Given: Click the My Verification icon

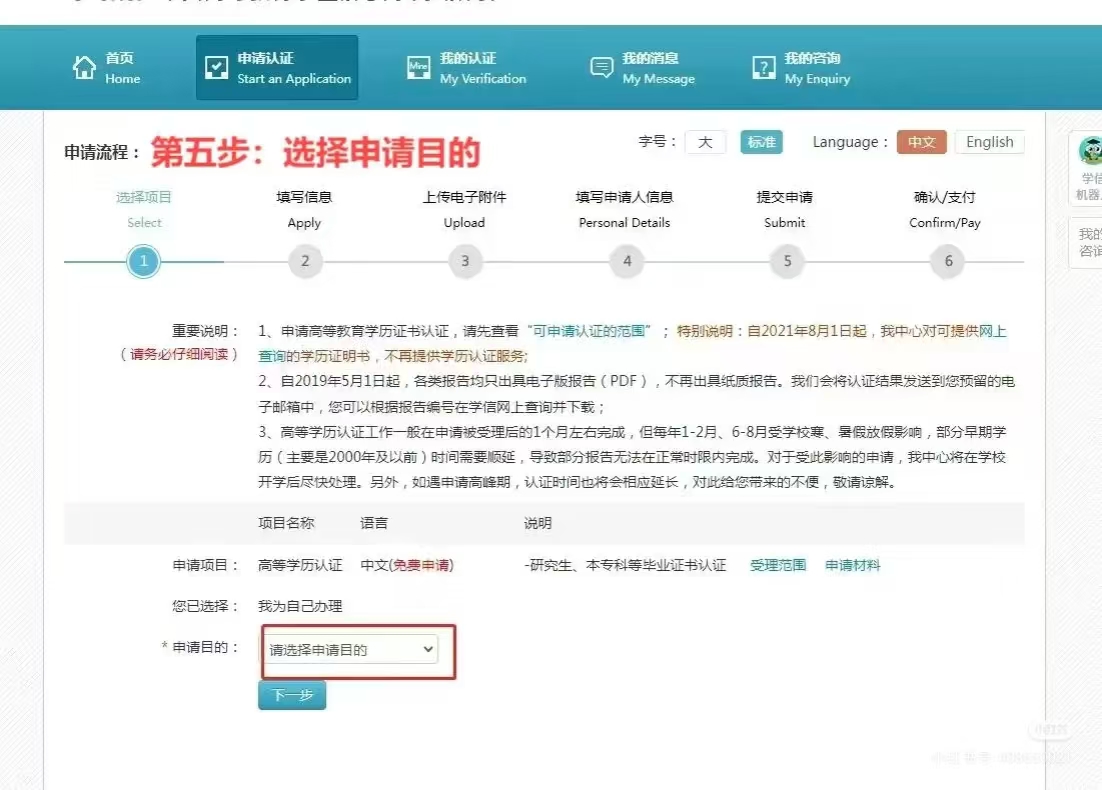Looking at the screenshot, I should [x=418, y=68].
